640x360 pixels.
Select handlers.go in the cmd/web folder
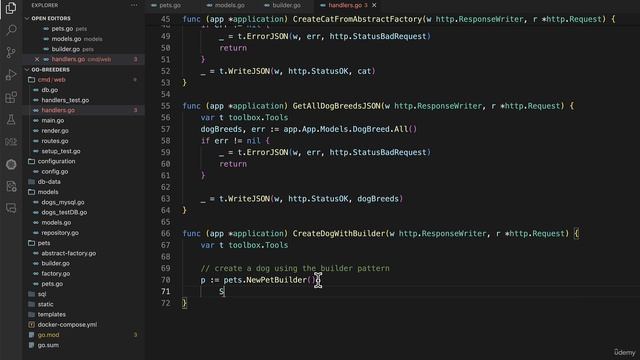coord(58,110)
